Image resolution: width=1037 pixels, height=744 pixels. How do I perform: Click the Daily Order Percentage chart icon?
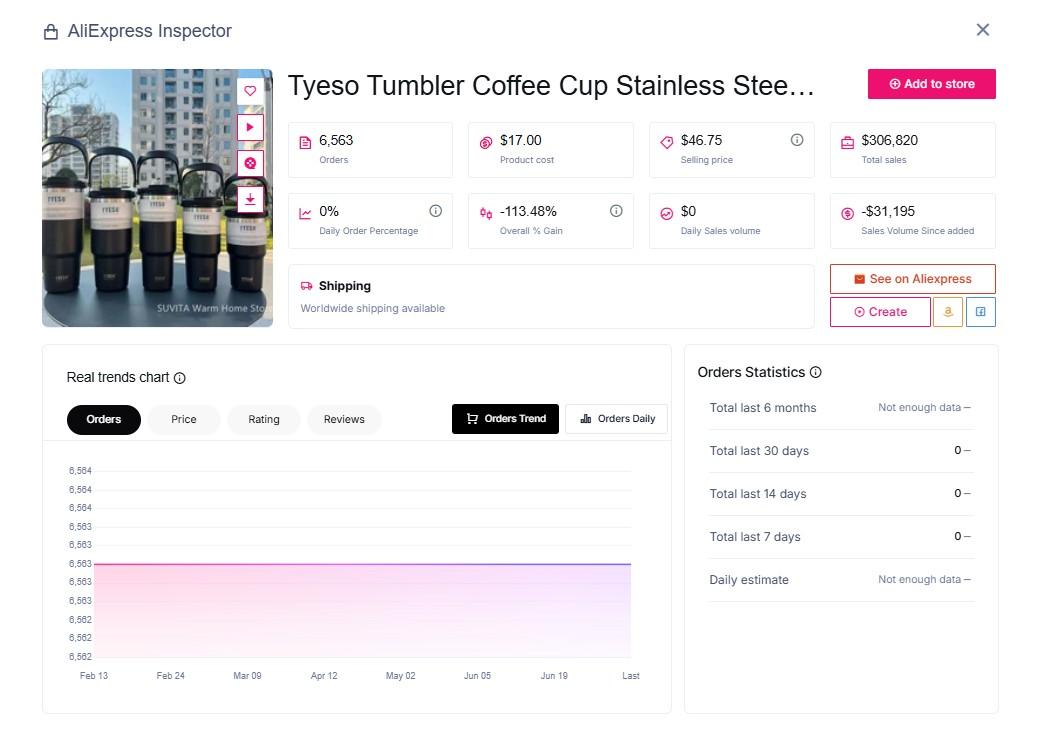coord(305,214)
